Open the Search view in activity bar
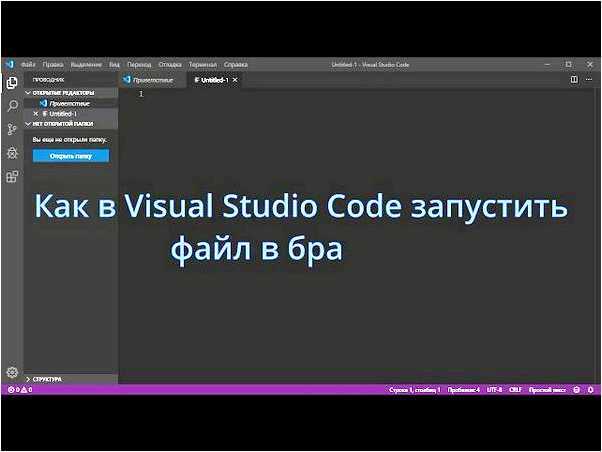 pyautogui.click(x=12, y=106)
